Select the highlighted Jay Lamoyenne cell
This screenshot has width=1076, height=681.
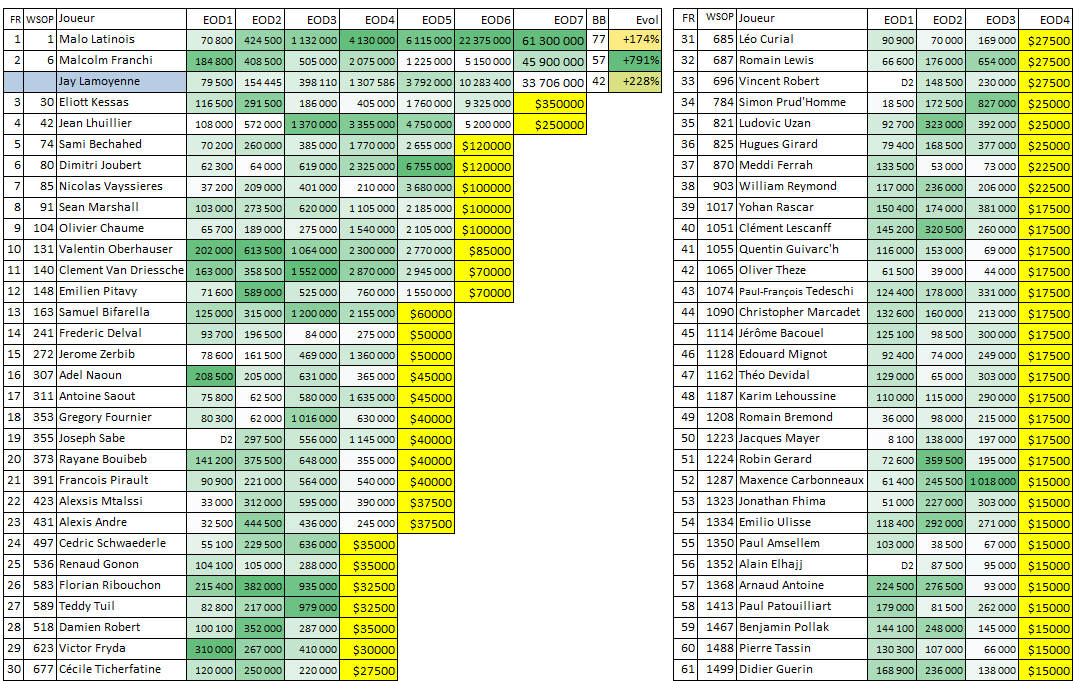pos(121,82)
